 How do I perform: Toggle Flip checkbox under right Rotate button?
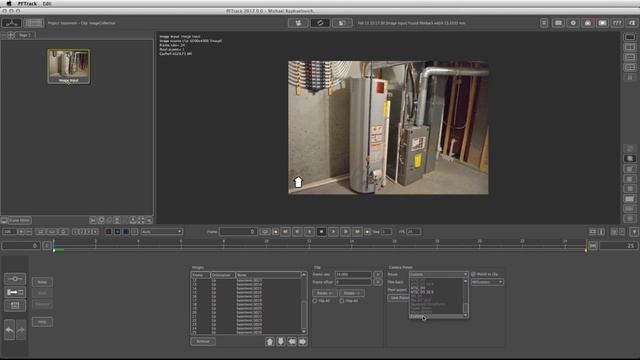tap(342, 301)
